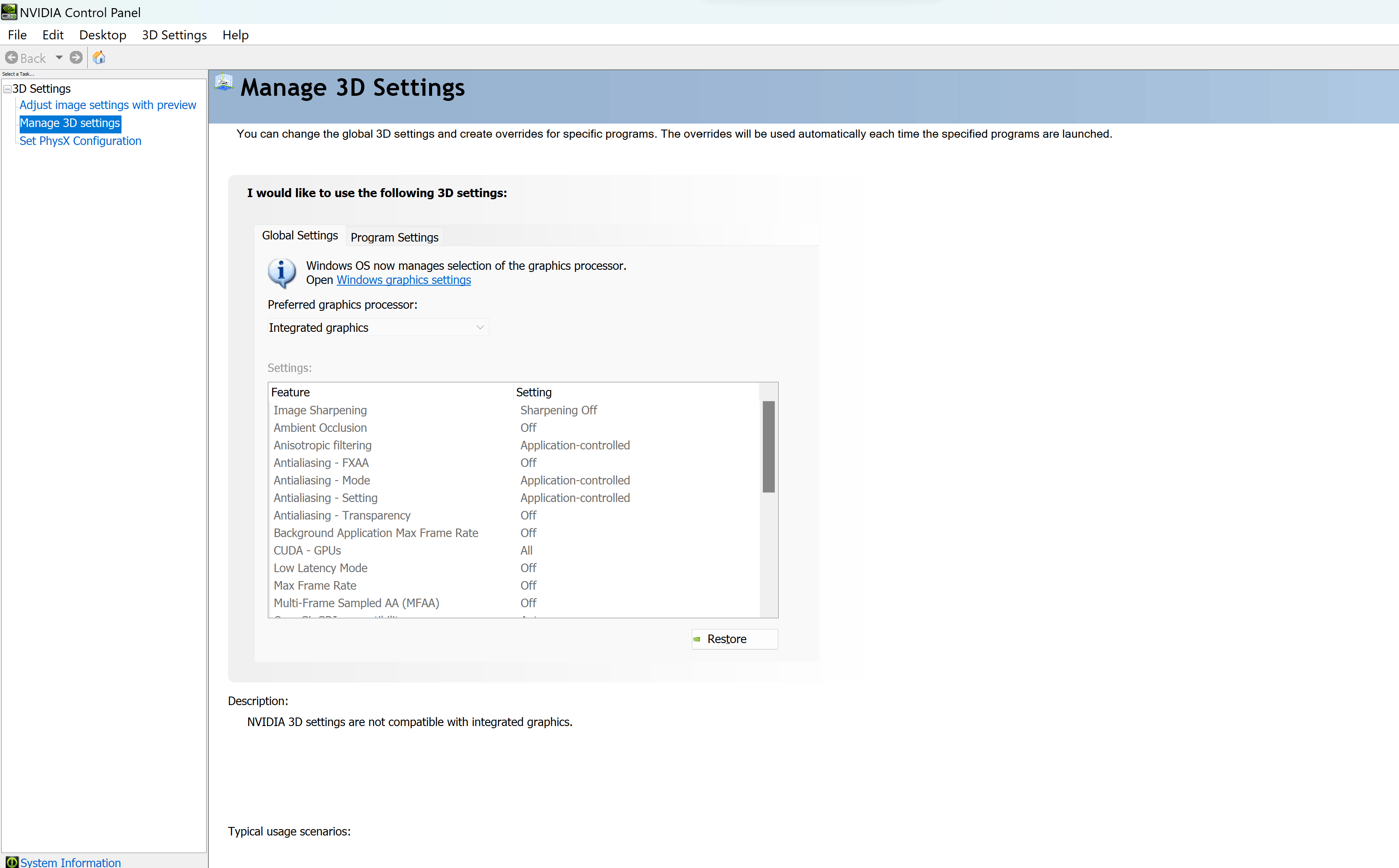Image resolution: width=1399 pixels, height=868 pixels.
Task: Click the NVIDIA Control Panel title icon
Action: [9, 12]
